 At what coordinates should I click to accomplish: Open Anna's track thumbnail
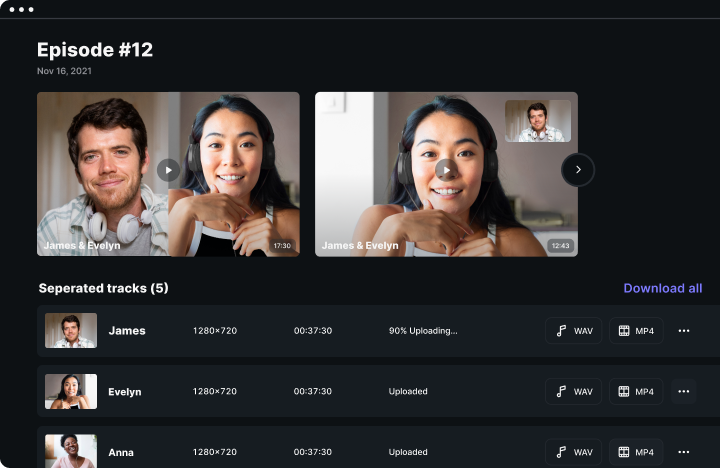coord(71,451)
